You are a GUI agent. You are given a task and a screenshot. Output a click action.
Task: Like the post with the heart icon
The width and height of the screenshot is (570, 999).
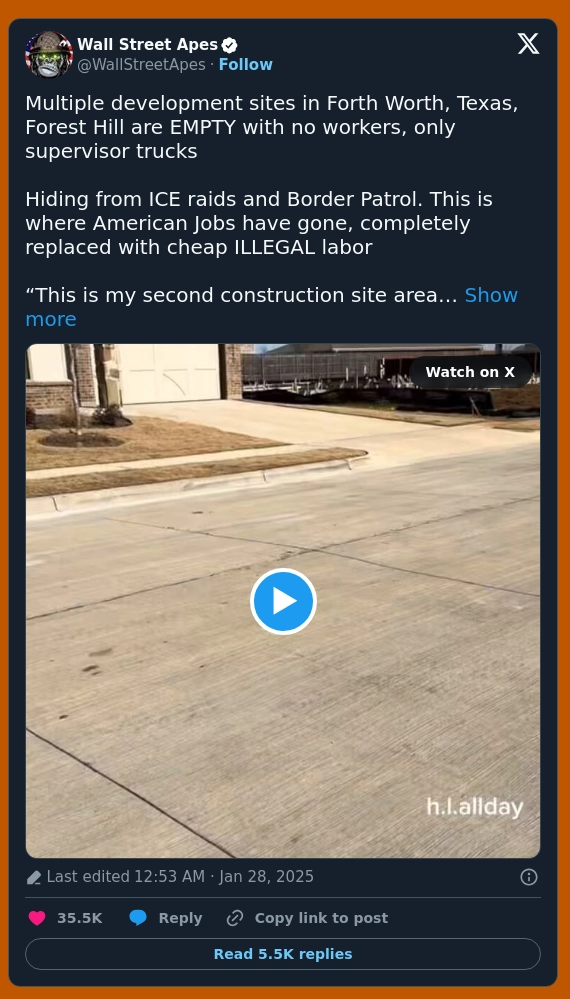37,918
